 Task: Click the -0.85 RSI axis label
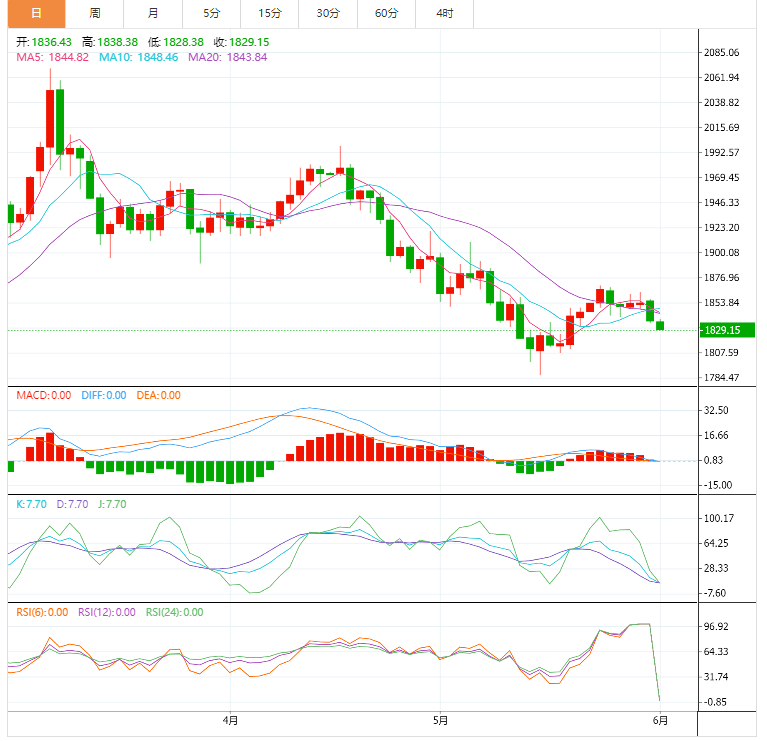point(715,702)
